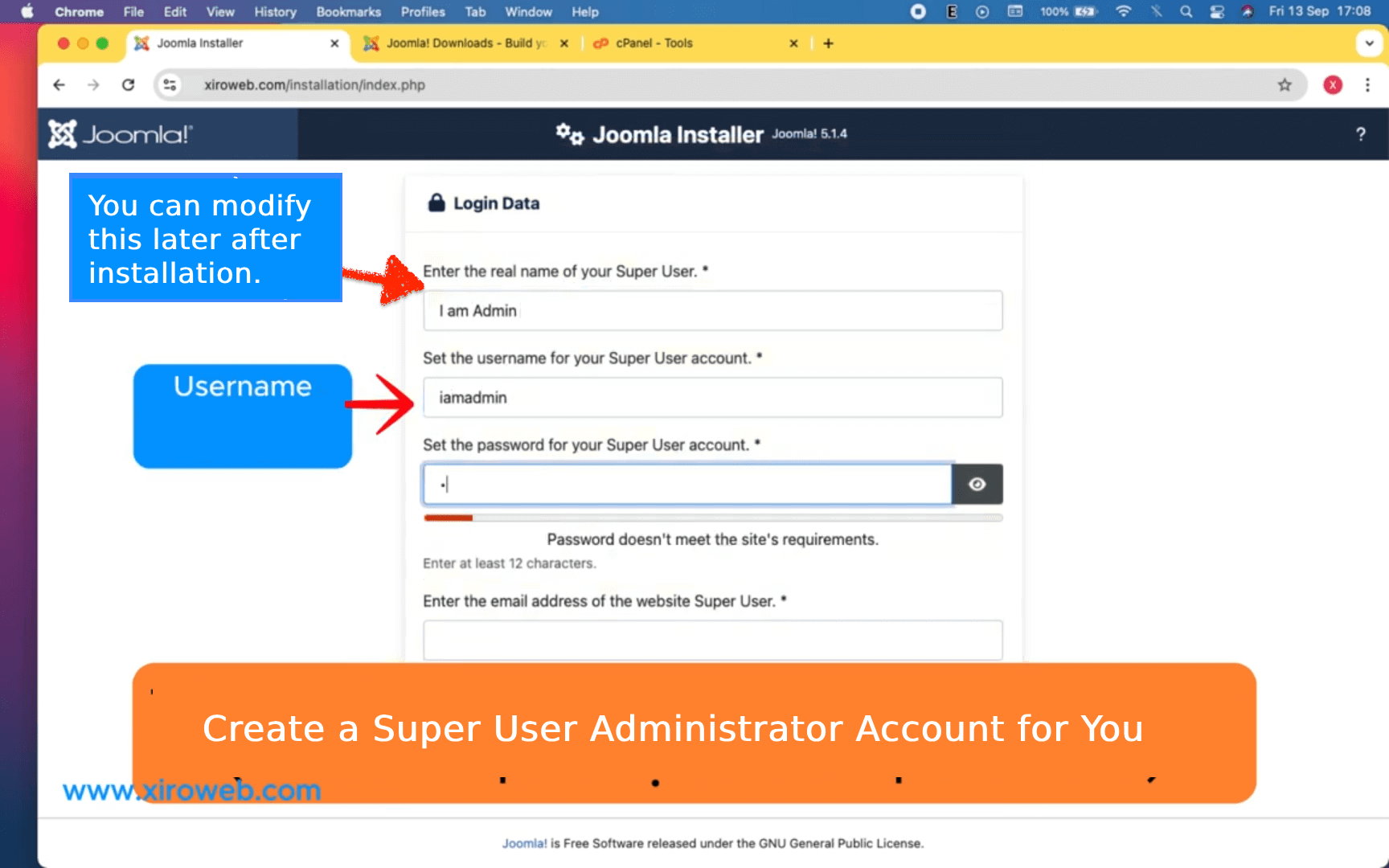
Task: Go back to the previous page
Action: click(x=59, y=84)
